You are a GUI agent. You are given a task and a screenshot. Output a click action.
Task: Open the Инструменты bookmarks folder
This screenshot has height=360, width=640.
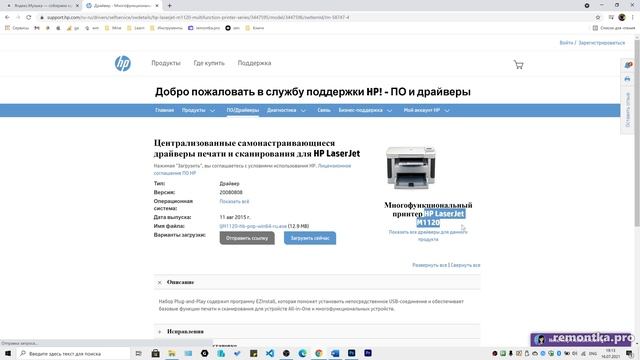(x=166, y=28)
